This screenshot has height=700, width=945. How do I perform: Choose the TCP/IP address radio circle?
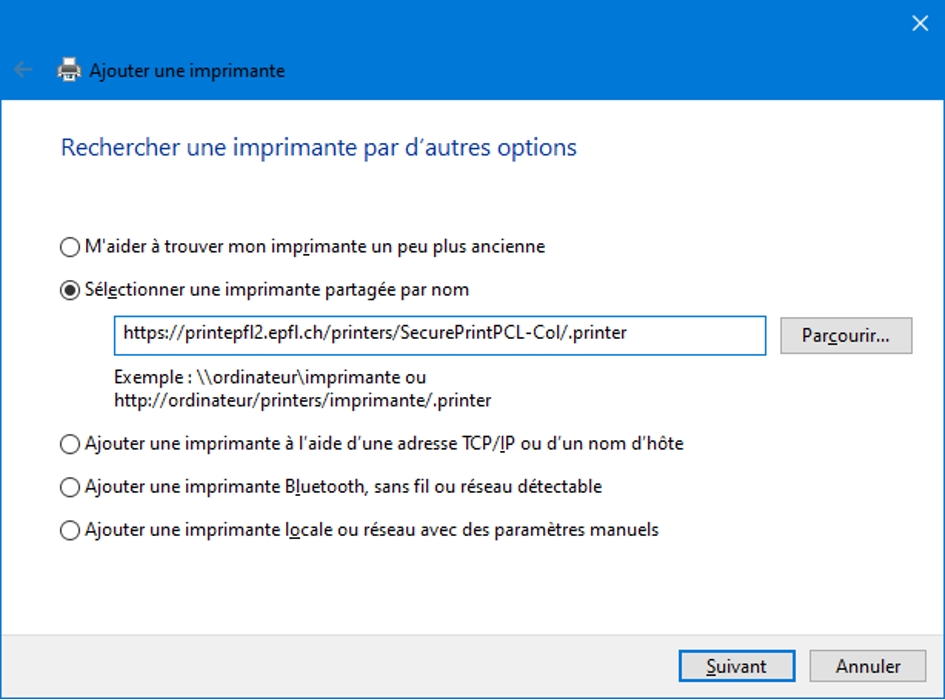pos(70,444)
